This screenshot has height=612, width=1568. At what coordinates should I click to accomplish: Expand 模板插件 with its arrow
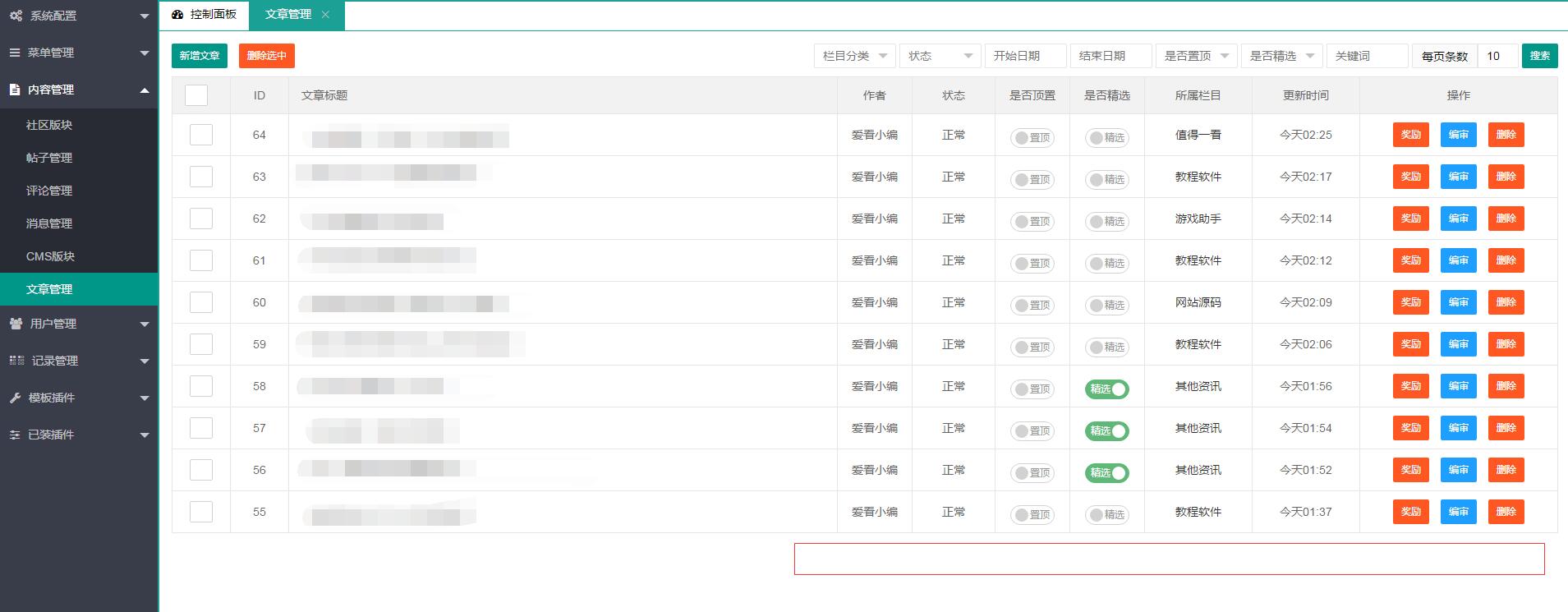(x=145, y=398)
